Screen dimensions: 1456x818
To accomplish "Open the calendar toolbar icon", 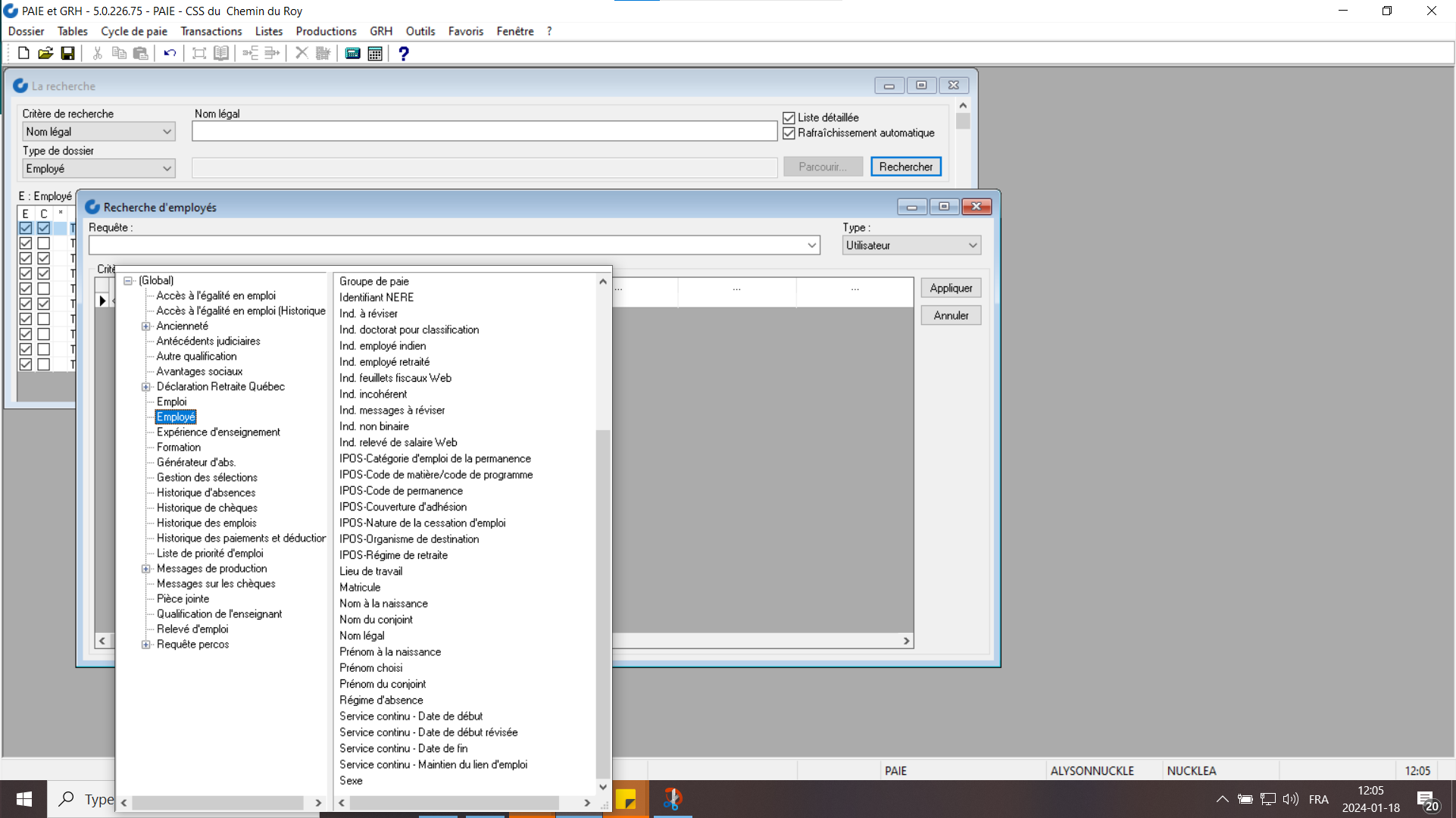I will click(375, 53).
